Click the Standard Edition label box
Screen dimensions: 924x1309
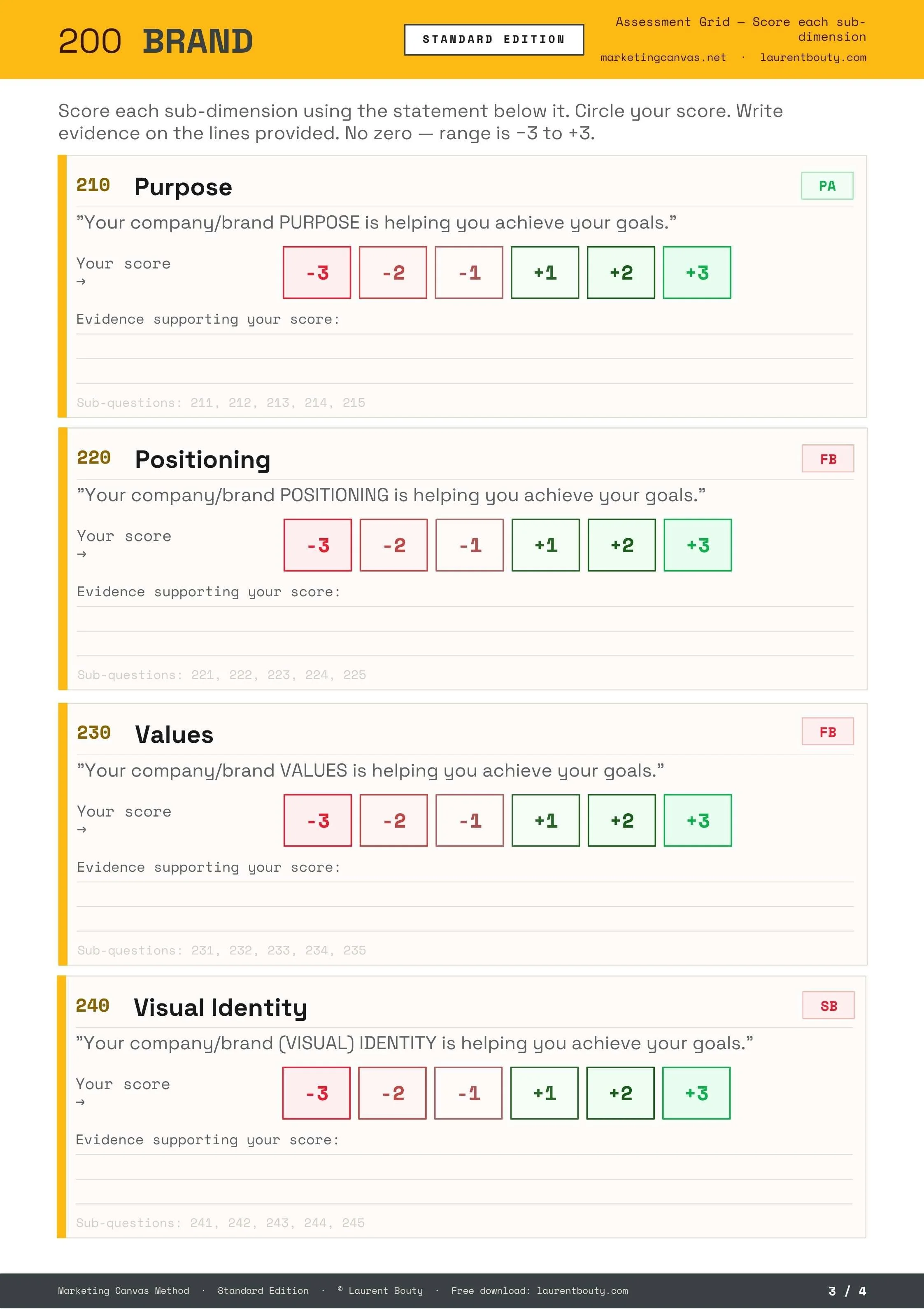pyautogui.click(x=493, y=40)
